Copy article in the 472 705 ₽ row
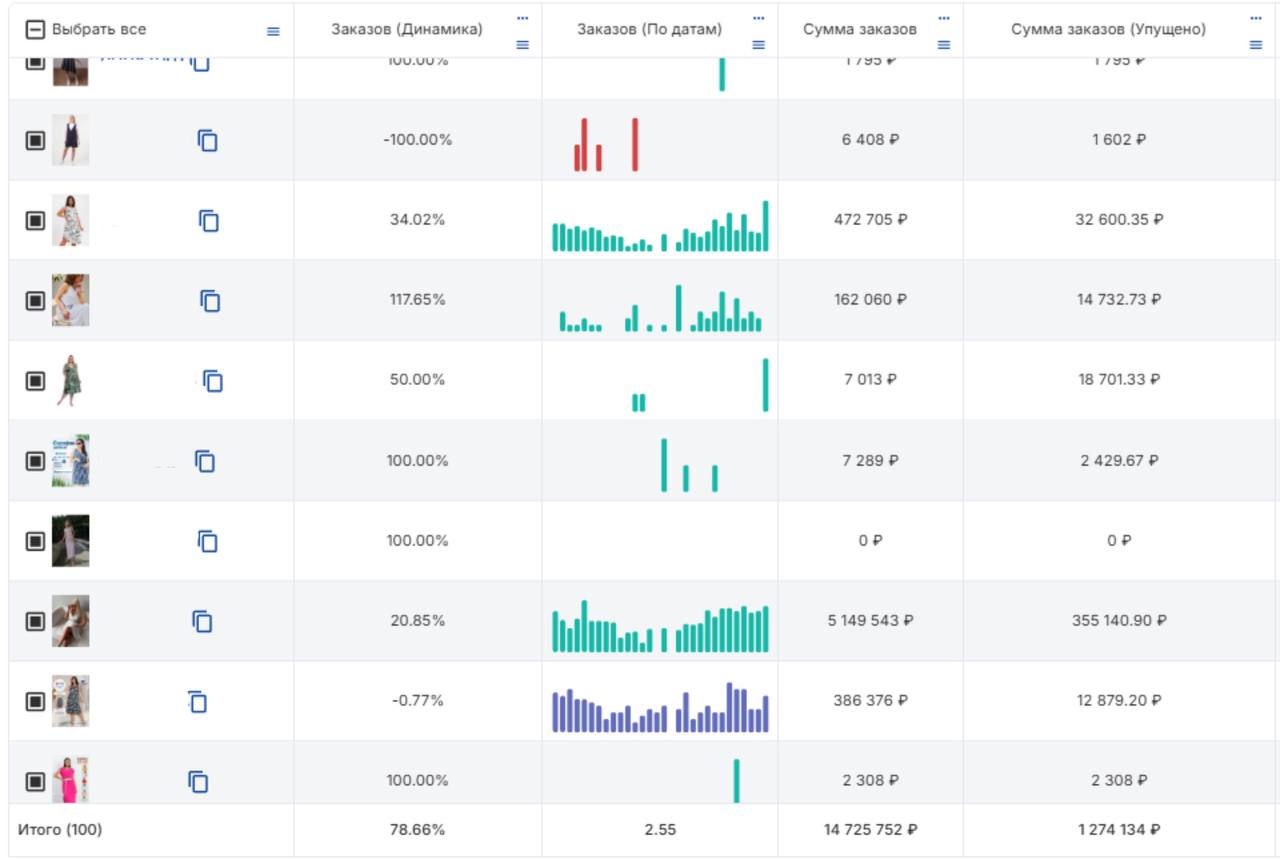The image size is (1280, 859). (x=208, y=220)
